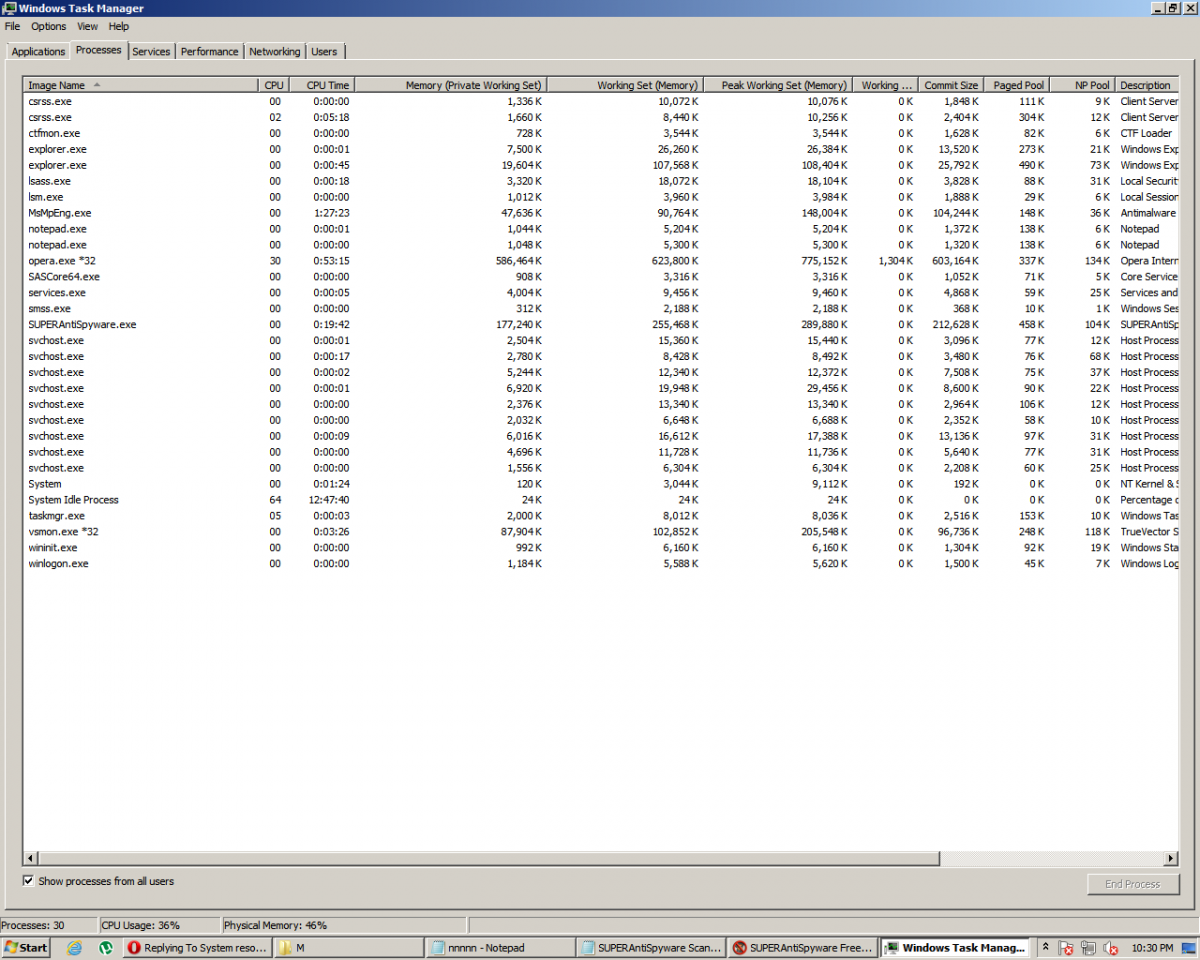Launch uTorrent from the quick launch bar
The width and height of the screenshot is (1200, 960).
[x=105, y=948]
